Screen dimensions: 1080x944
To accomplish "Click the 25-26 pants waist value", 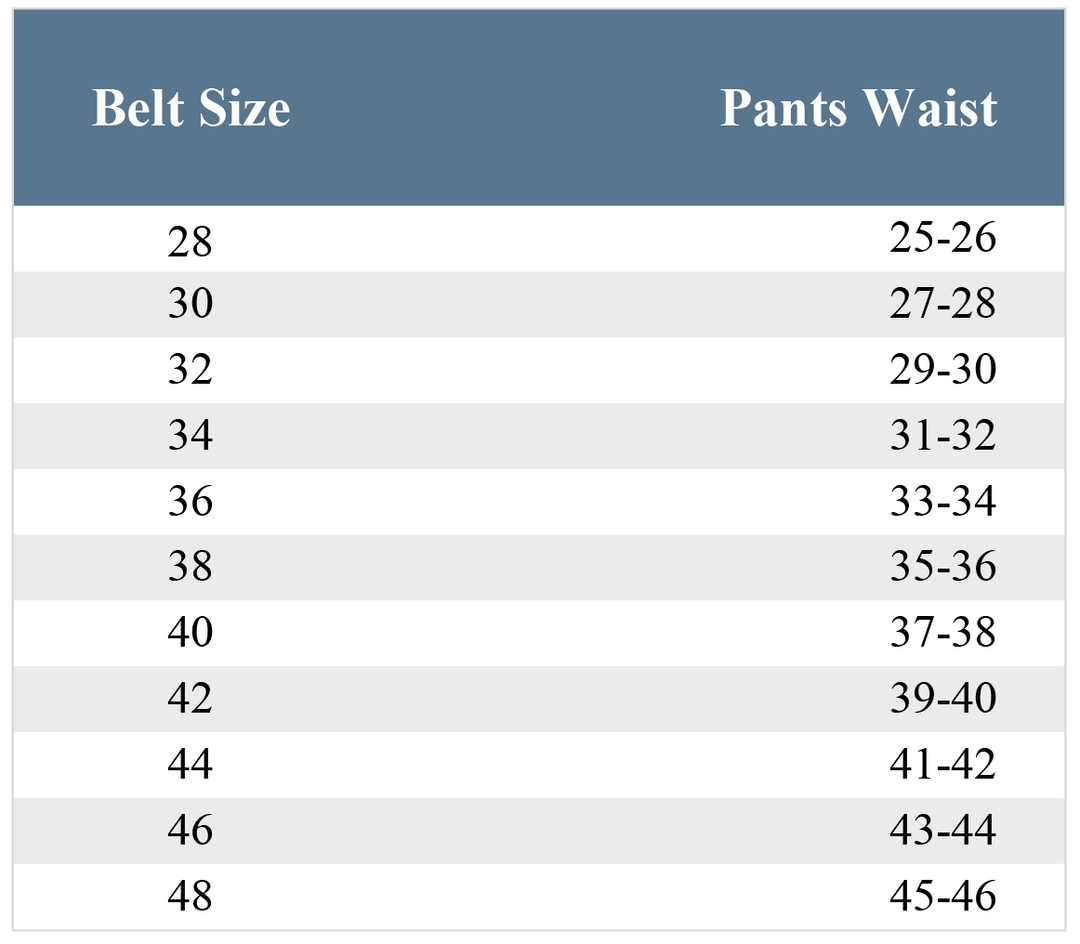I will click(943, 238).
